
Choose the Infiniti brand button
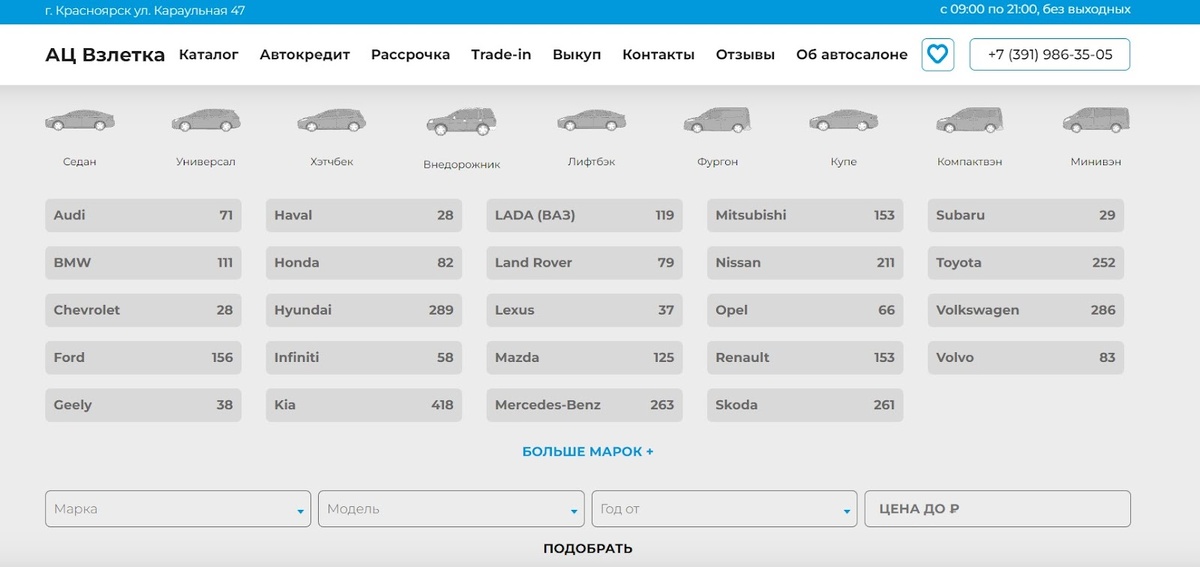pyautogui.click(x=364, y=357)
